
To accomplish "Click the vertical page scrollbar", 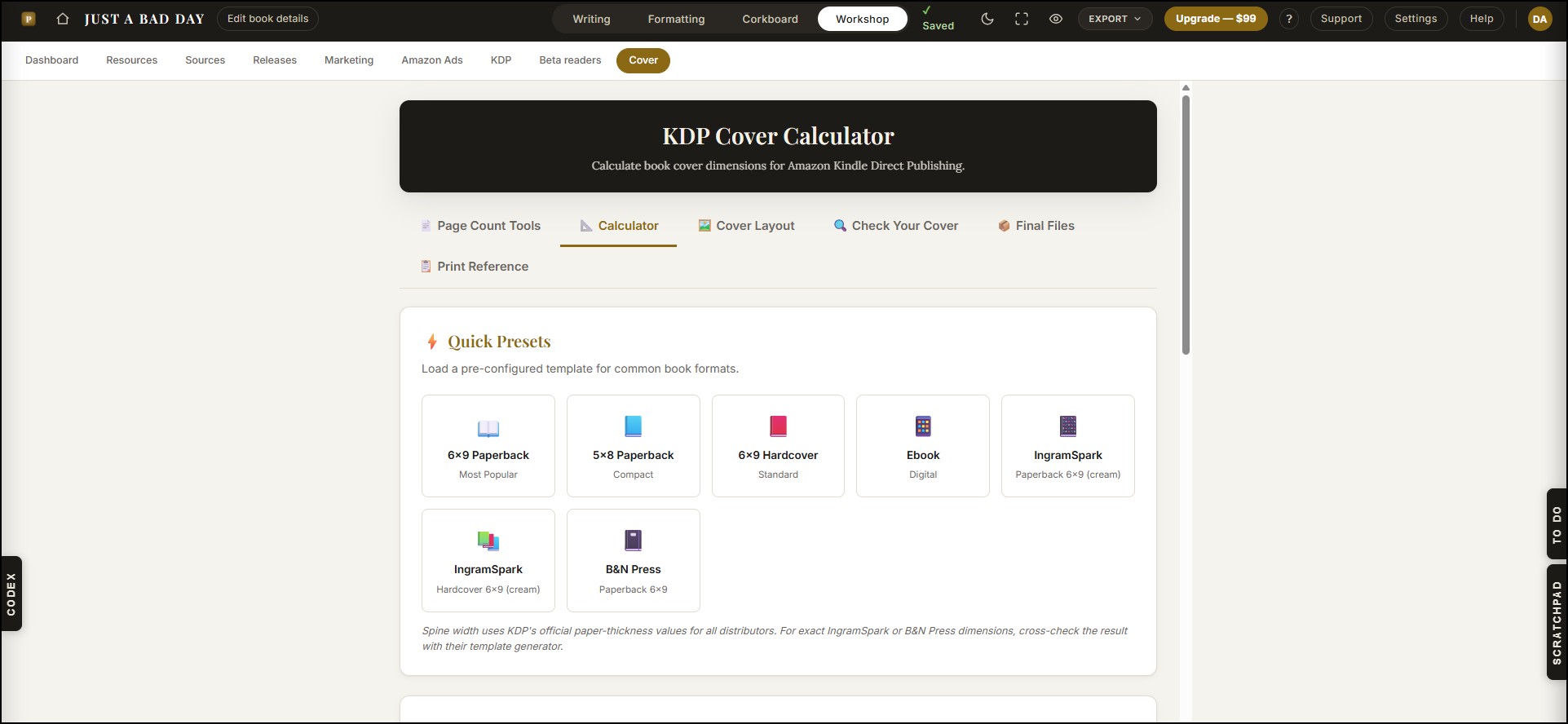I will [1186, 224].
